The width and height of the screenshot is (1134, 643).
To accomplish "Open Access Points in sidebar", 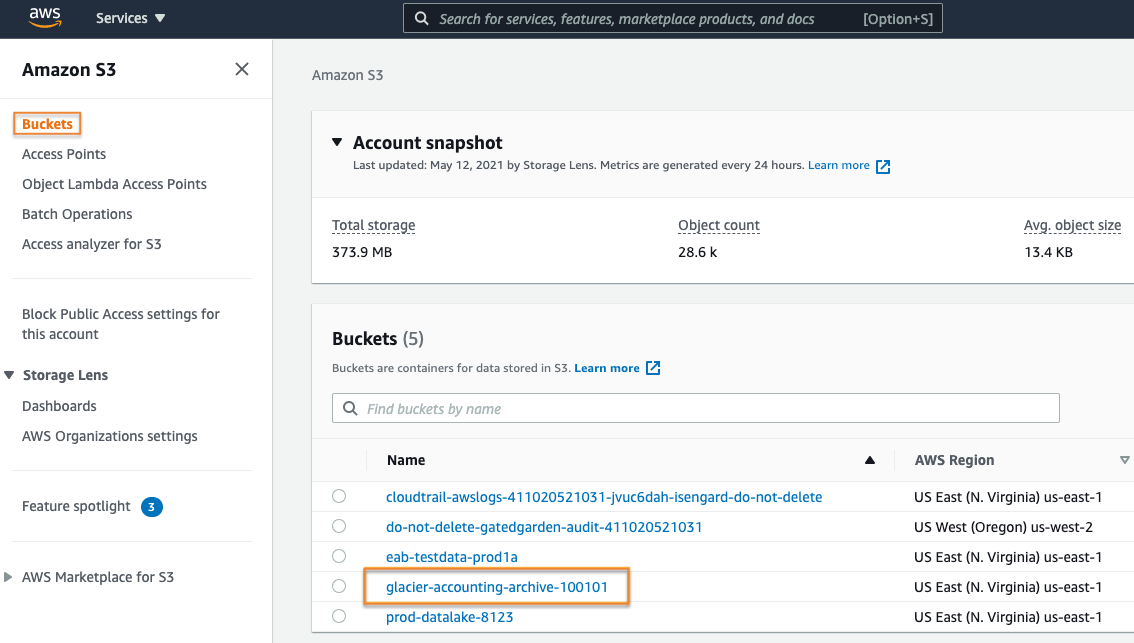I will (x=64, y=154).
